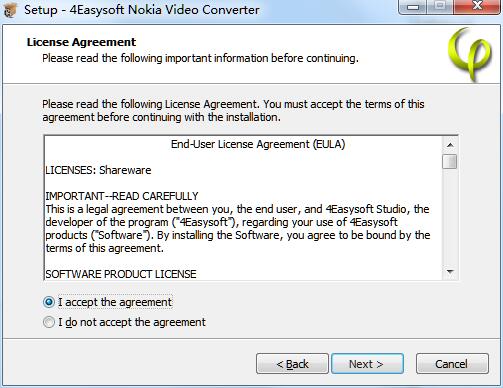Click the setup installer icon in title bar
The height and width of the screenshot is (388, 503).
coord(10,10)
